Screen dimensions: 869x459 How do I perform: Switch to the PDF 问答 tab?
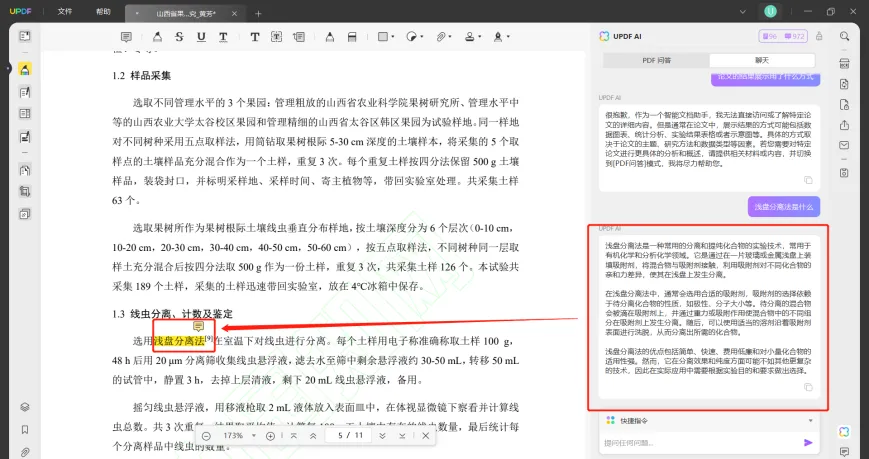(x=656, y=60)
